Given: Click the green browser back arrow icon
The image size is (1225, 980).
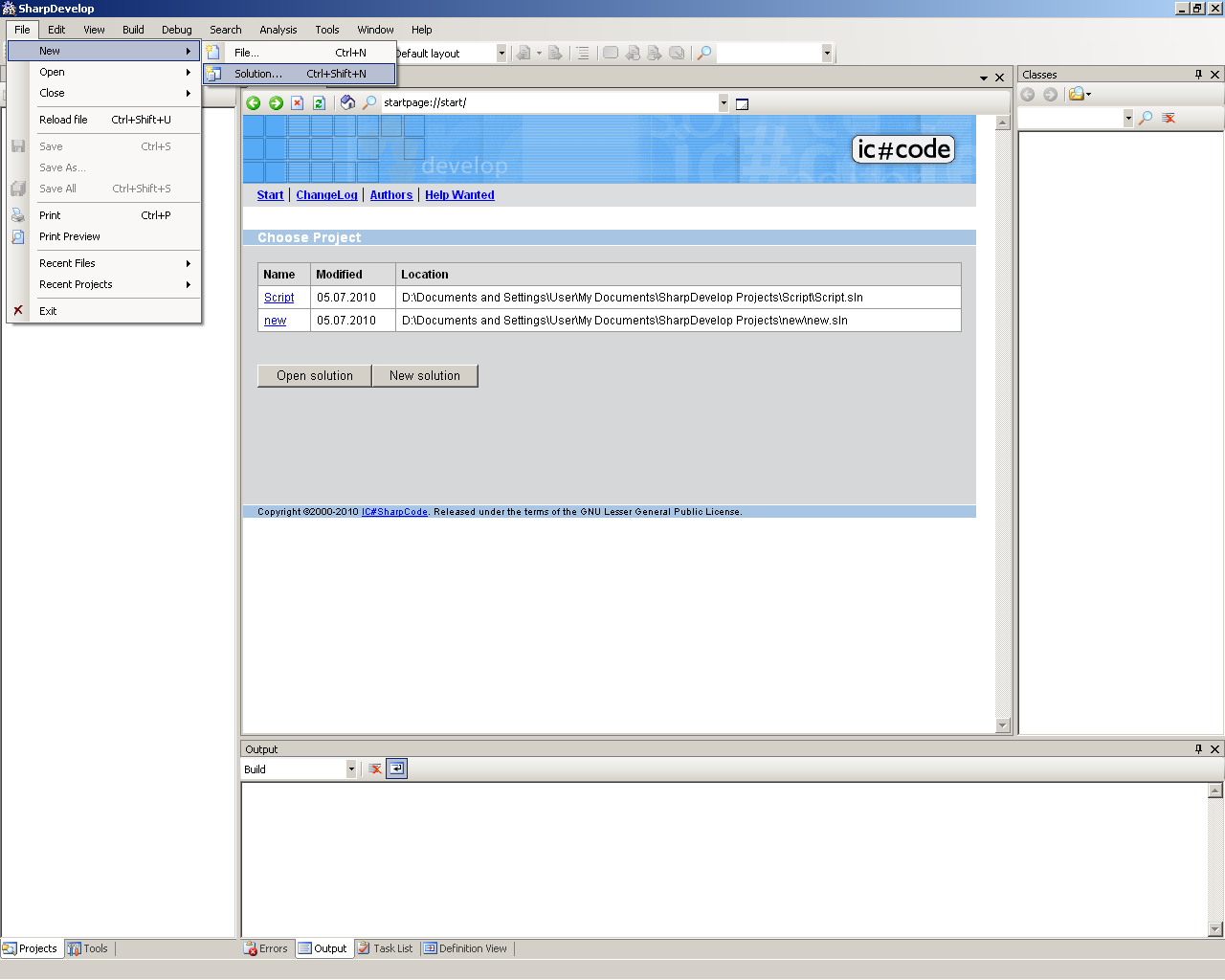Looking at the screenshot, I should point(254,103).
